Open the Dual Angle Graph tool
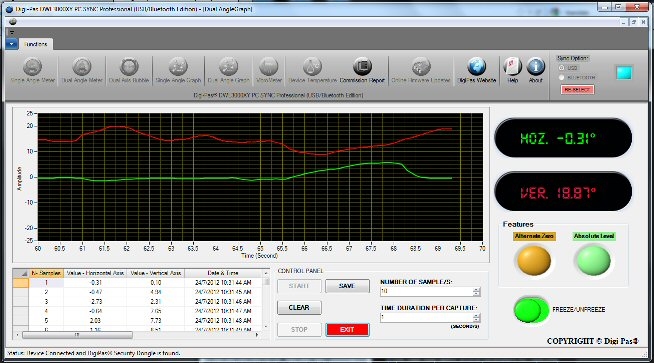Image resolution: width=654 pixels, height=363 pixels. 229,70
